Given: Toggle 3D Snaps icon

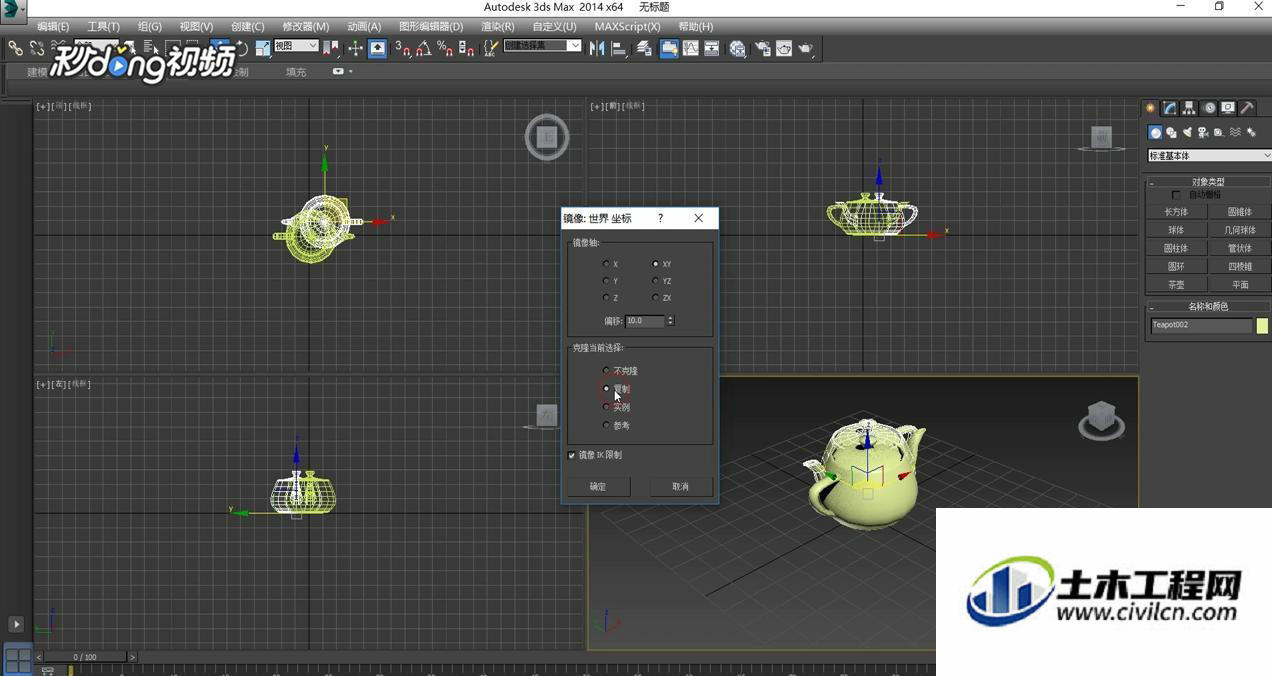Looking at the screenshot, I should click(403, 48).
